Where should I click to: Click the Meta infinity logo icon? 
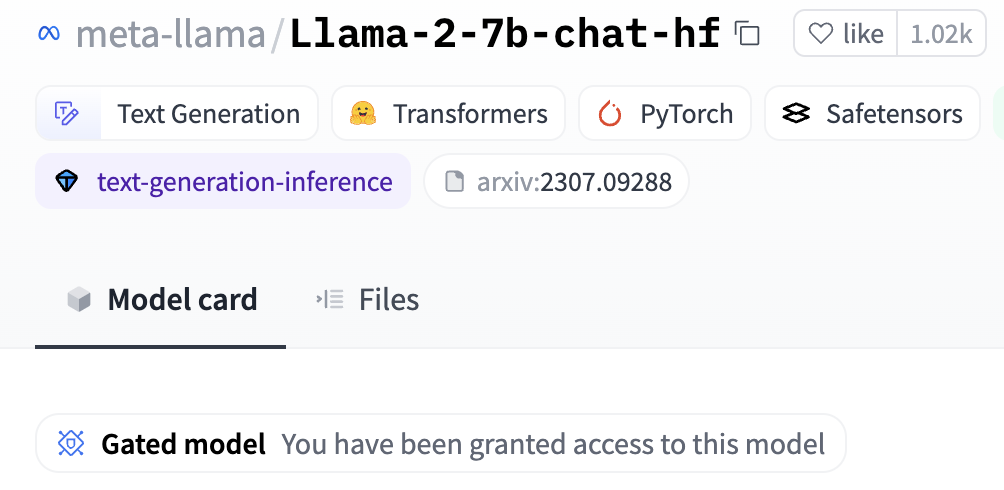[x=49, y=33]
